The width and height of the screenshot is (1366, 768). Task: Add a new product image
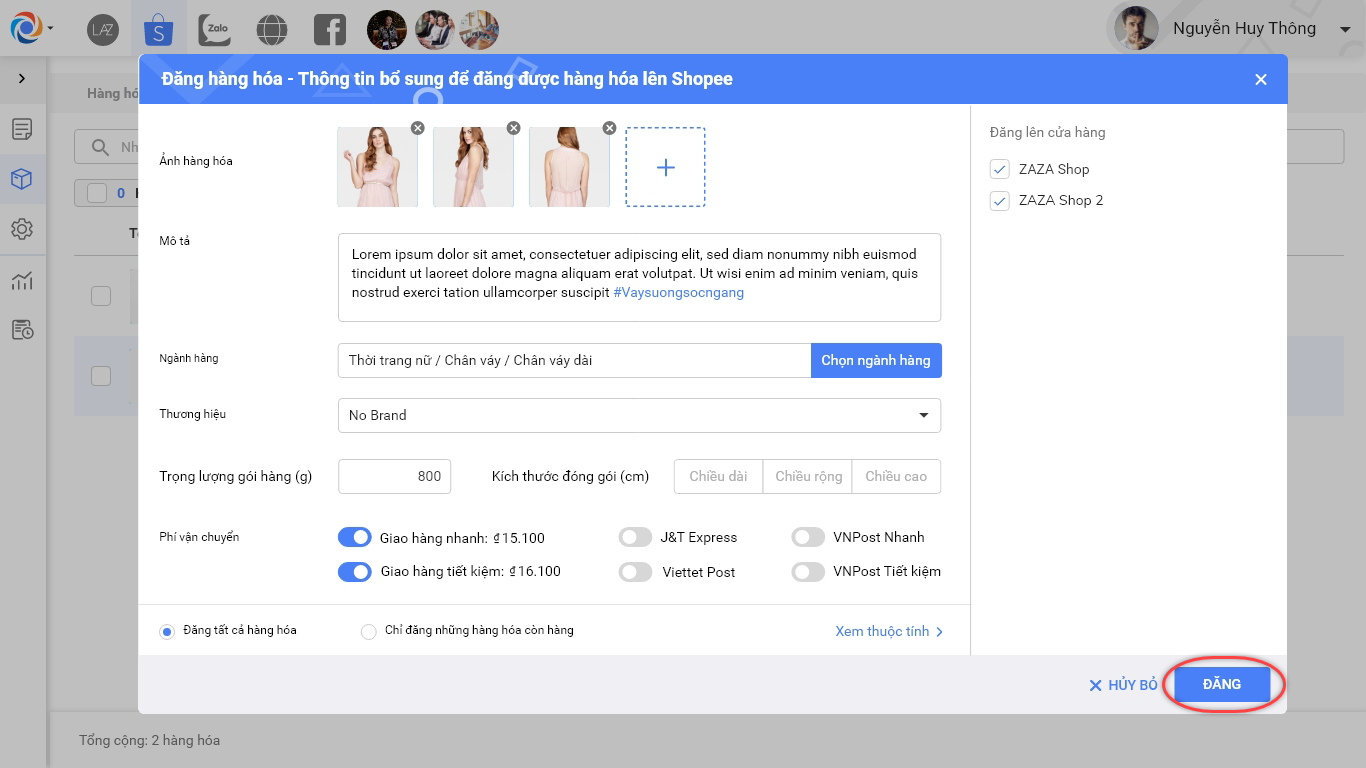pyautogui.click(x=665, y=167)
